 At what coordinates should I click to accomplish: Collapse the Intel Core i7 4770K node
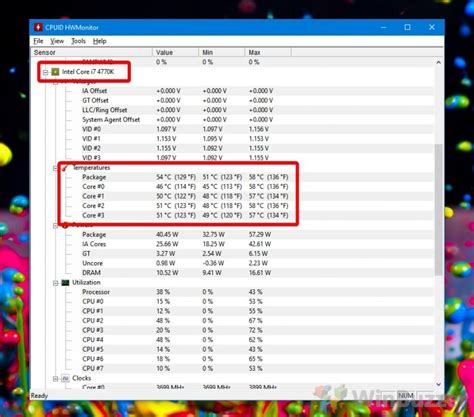(x=45, y=72)
